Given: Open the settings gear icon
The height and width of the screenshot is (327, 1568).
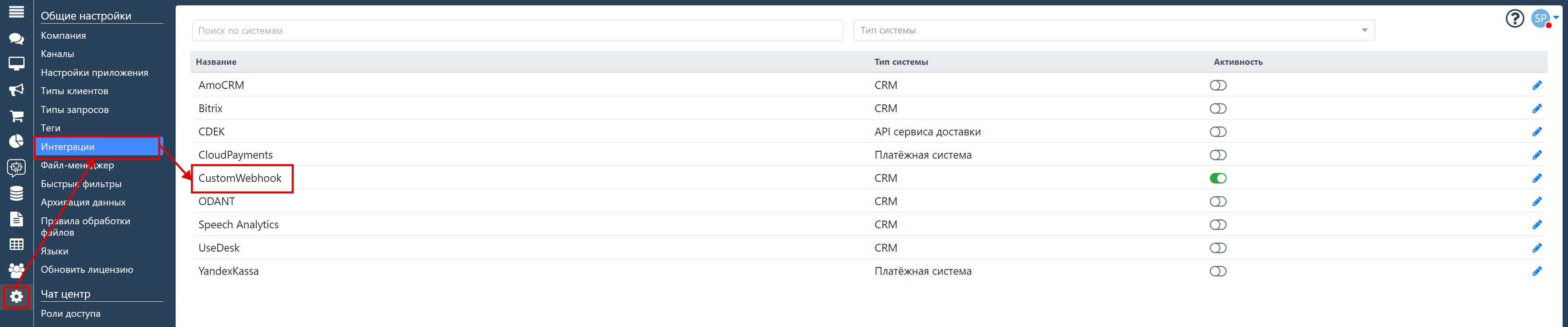Looking at the screenshot, I should coord(16,296).
